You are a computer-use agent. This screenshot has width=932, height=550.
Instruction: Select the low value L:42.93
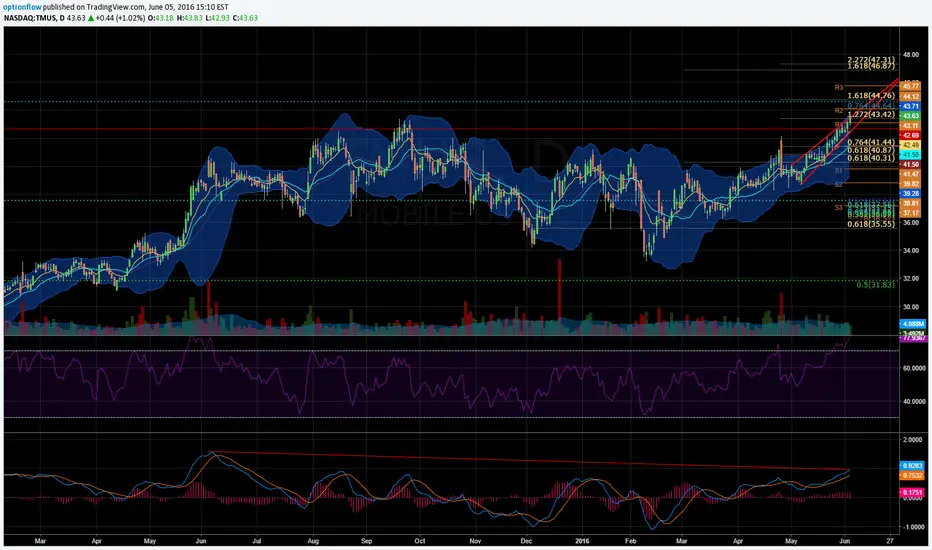(218, 18)
